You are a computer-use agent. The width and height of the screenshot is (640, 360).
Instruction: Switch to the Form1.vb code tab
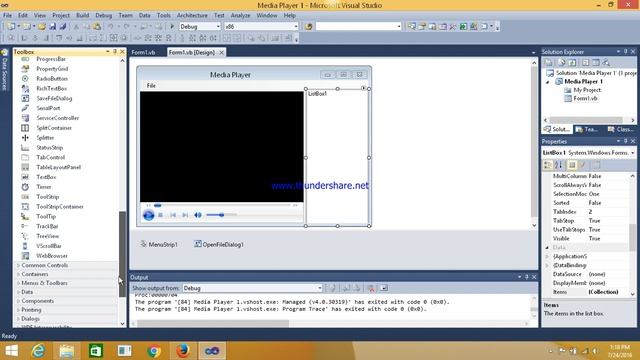[143, 52]
